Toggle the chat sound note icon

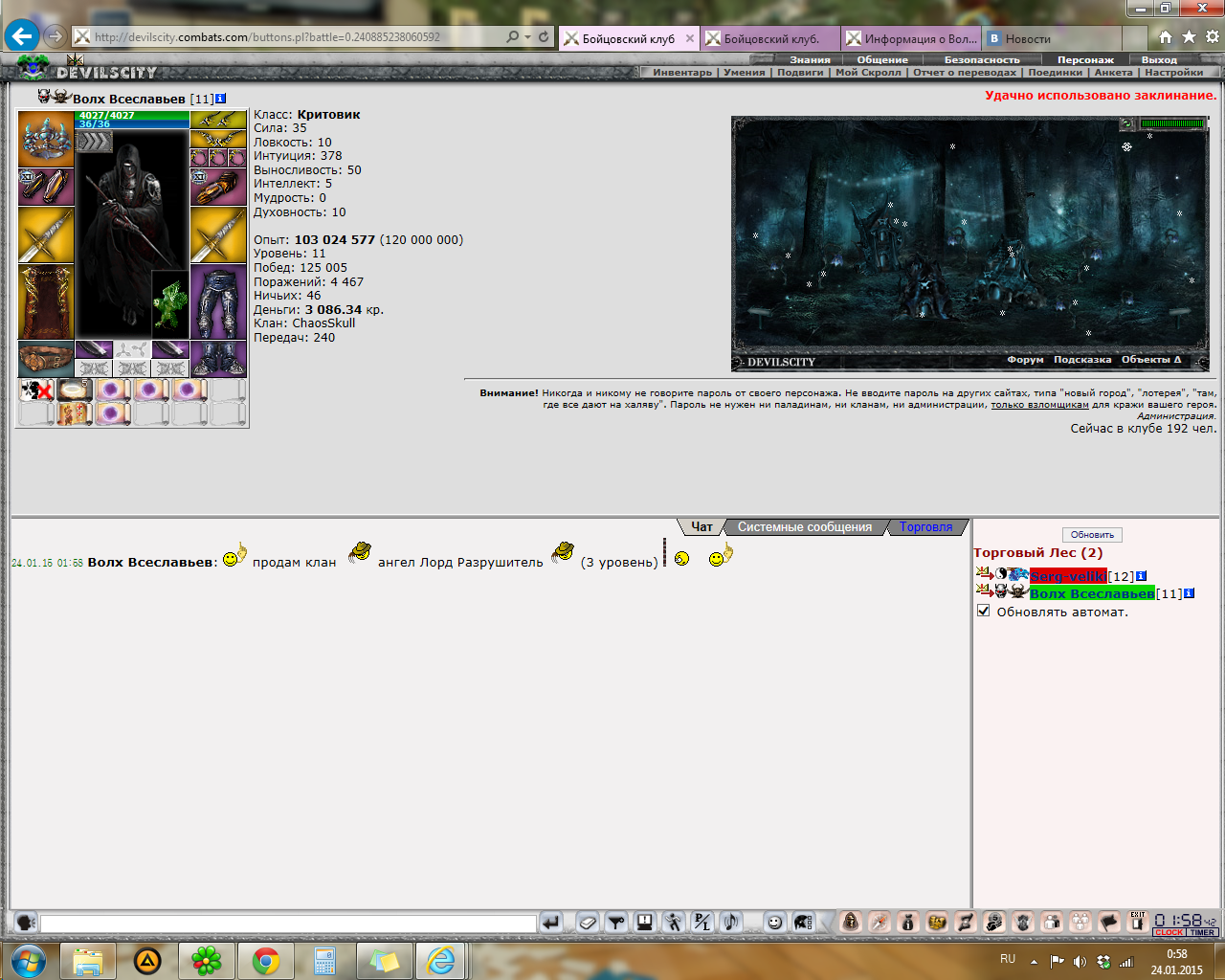[x=731, y=923]
